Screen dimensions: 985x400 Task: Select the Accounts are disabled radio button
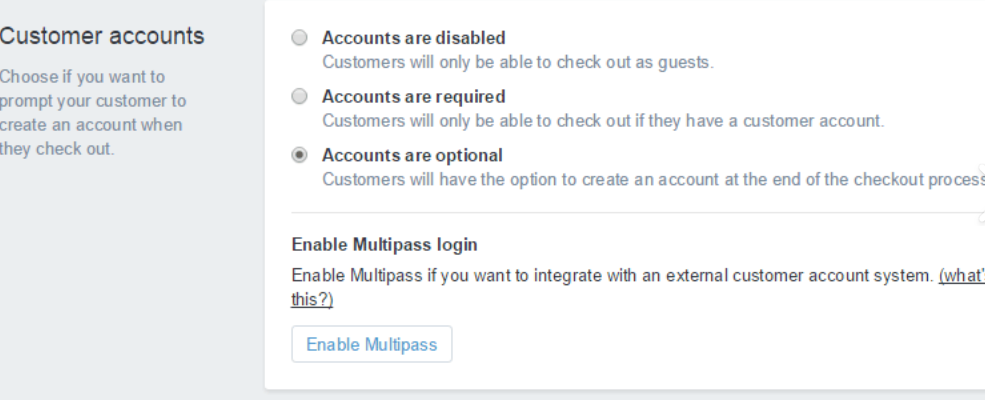pyautogui.click(x=300, y=38)
